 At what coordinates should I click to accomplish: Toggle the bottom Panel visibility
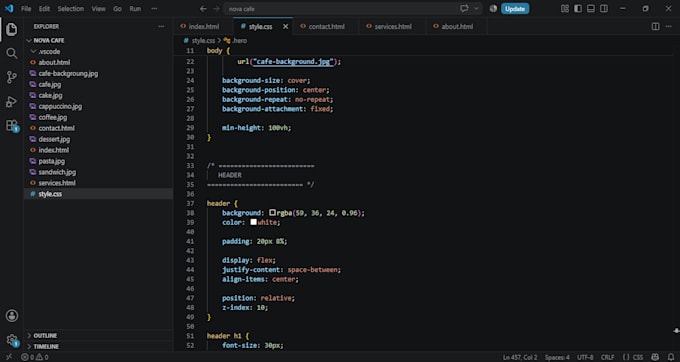pyautogui.click(x=591, y=9)
